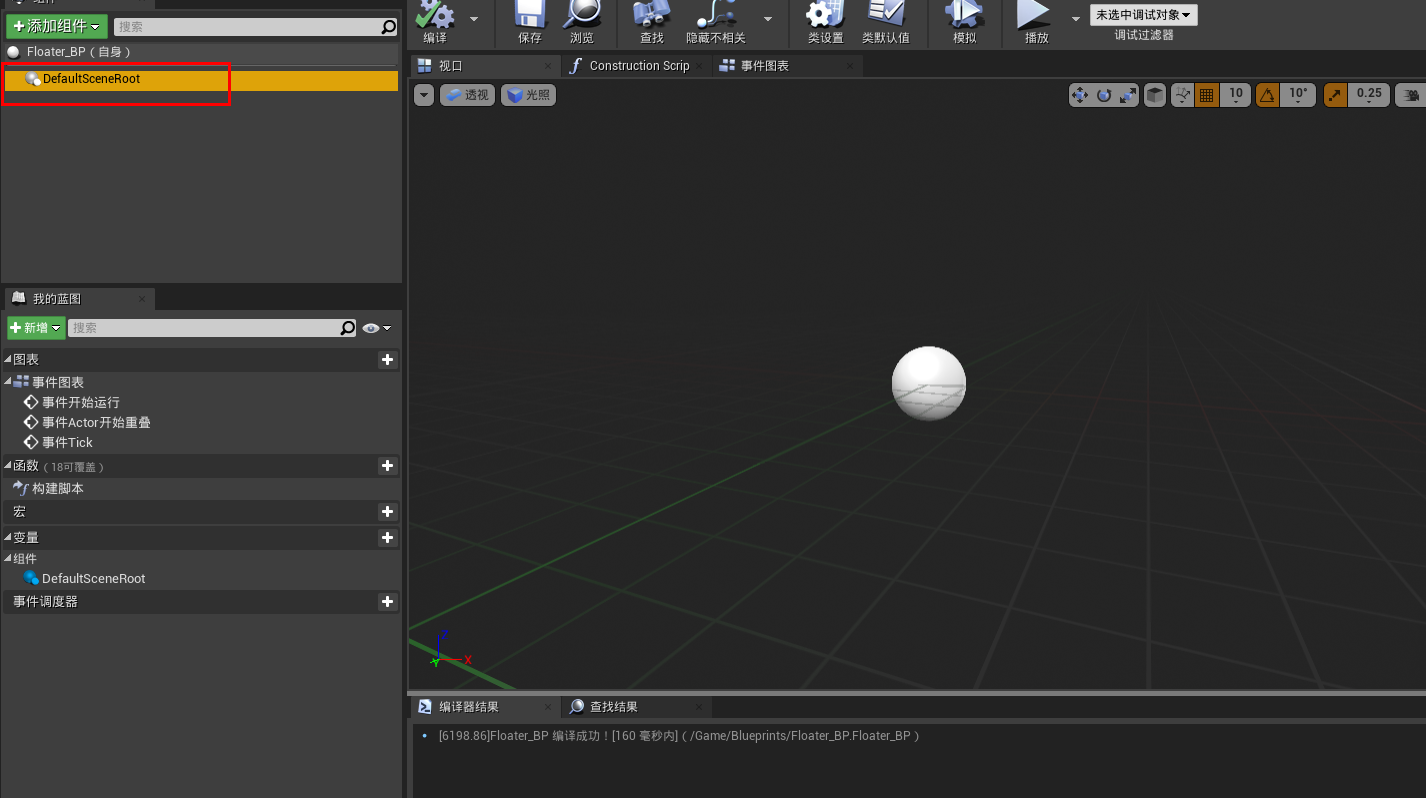Collapse the 事件图表 tree section
Viewport: 1426px width, 798px height.
click(x=10, y=381)
